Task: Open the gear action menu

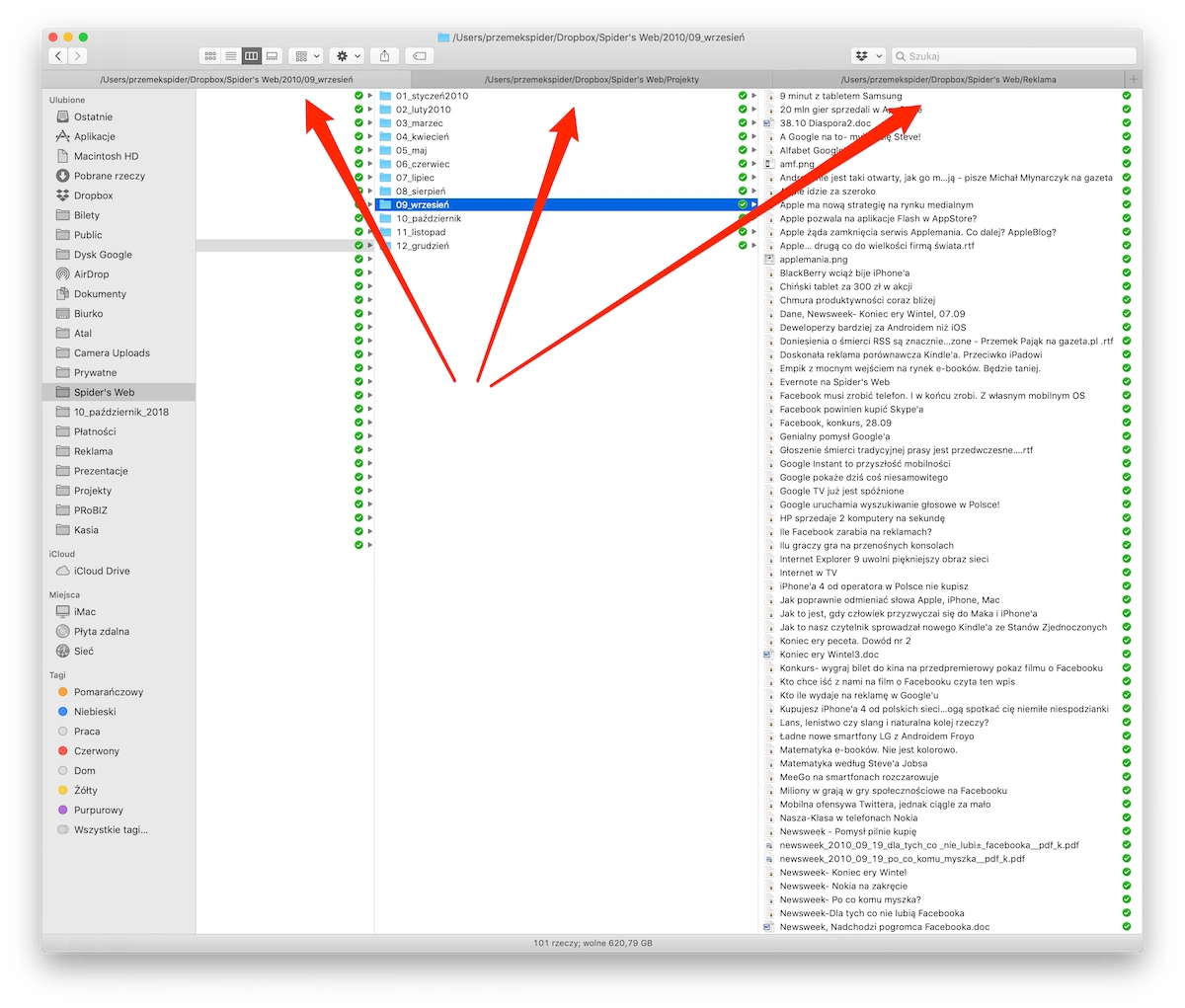Action: pyautogui.click(x=347, y=56)
